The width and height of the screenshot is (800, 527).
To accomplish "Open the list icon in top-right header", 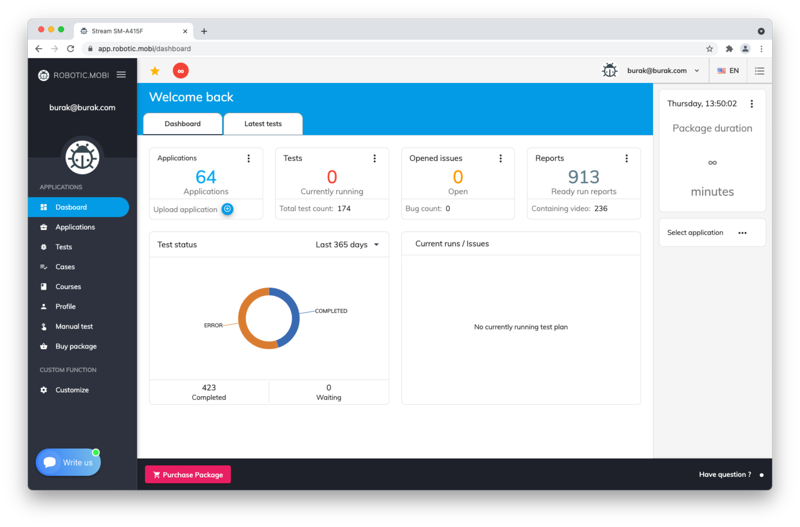I will pos(759,71).
